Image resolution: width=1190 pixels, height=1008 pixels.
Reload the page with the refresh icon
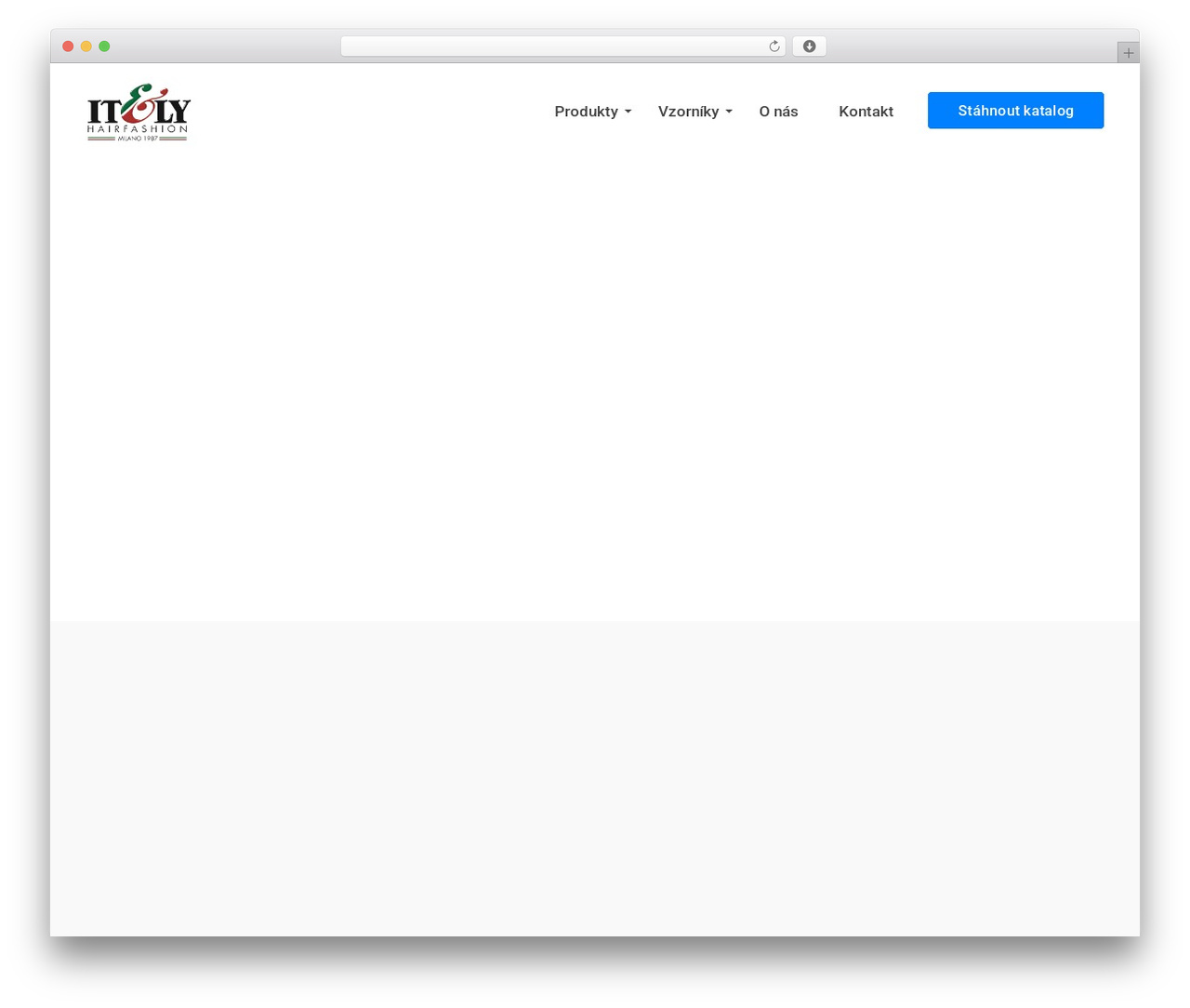coord(773,46)
